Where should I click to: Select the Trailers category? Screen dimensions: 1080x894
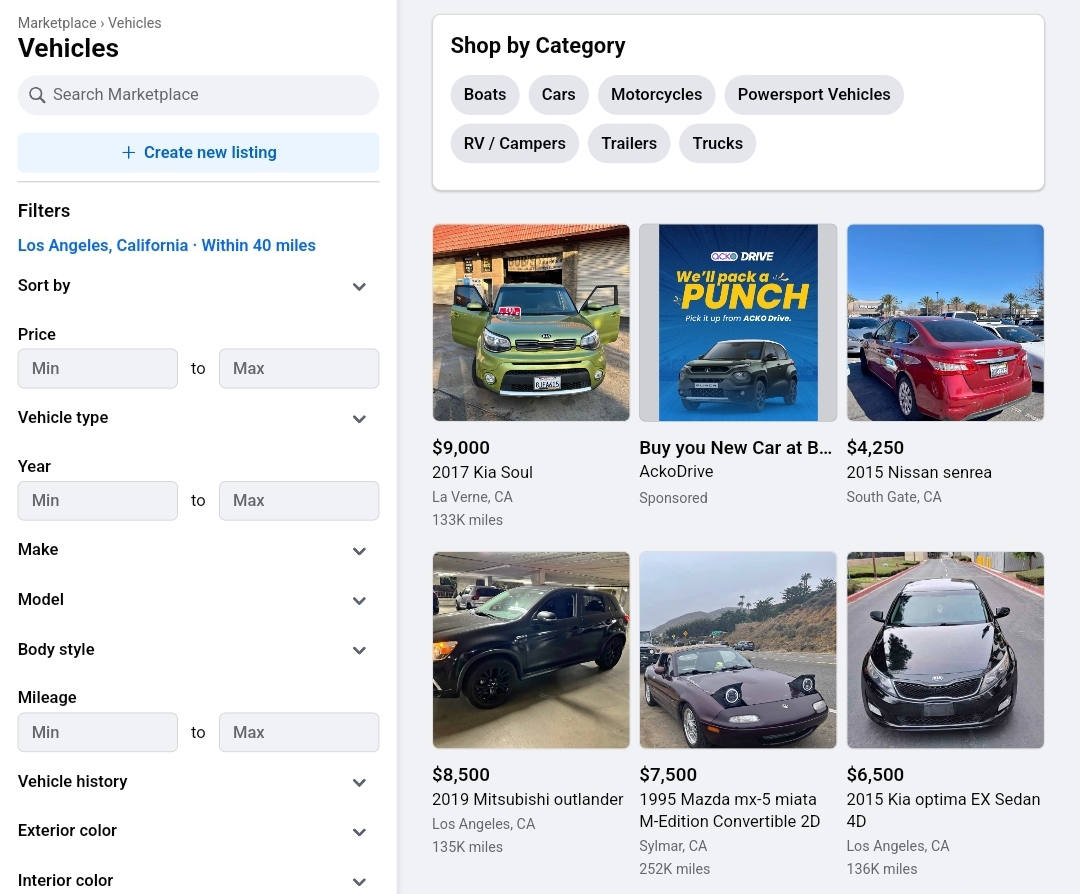[x=629, y=143]
